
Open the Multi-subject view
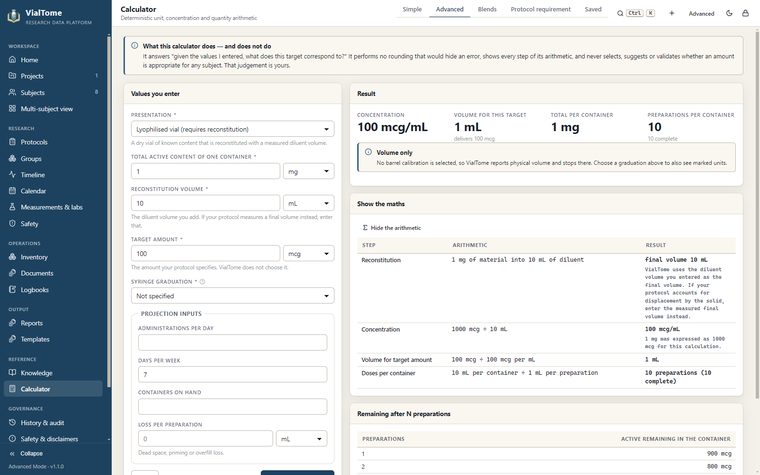(x=53, y=109)
